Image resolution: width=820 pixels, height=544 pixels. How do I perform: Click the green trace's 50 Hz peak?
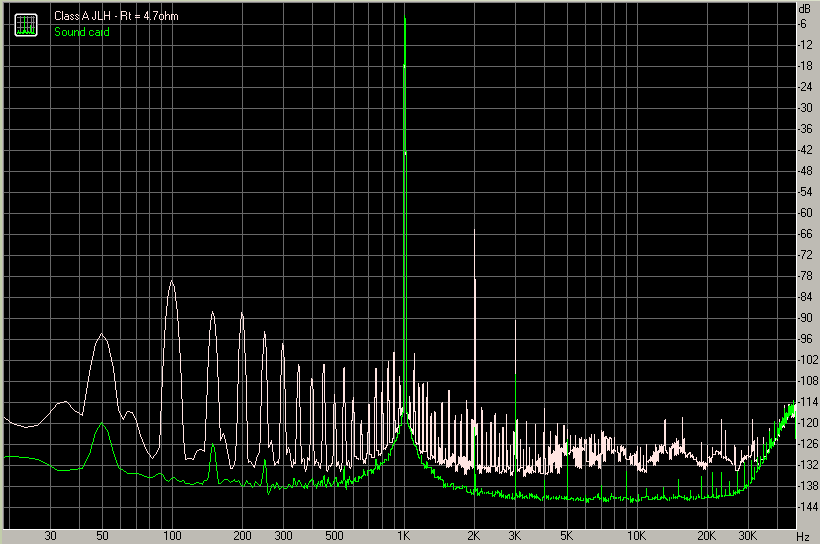(102, 424)
